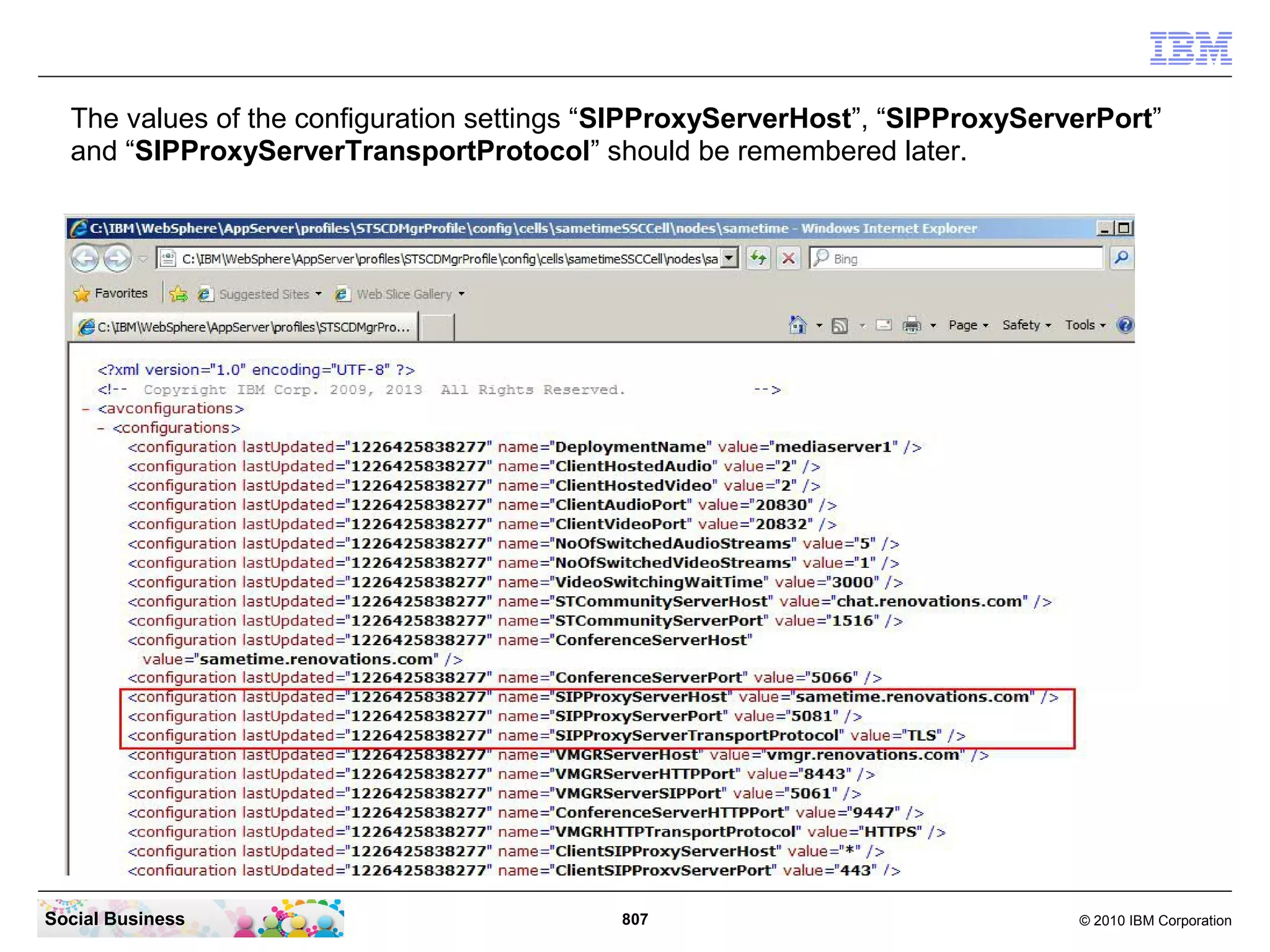Image resolution: width=1270 pixels, height=952 pixels.
Task: Click the RSS feeds icon
Action: (840, 325)
